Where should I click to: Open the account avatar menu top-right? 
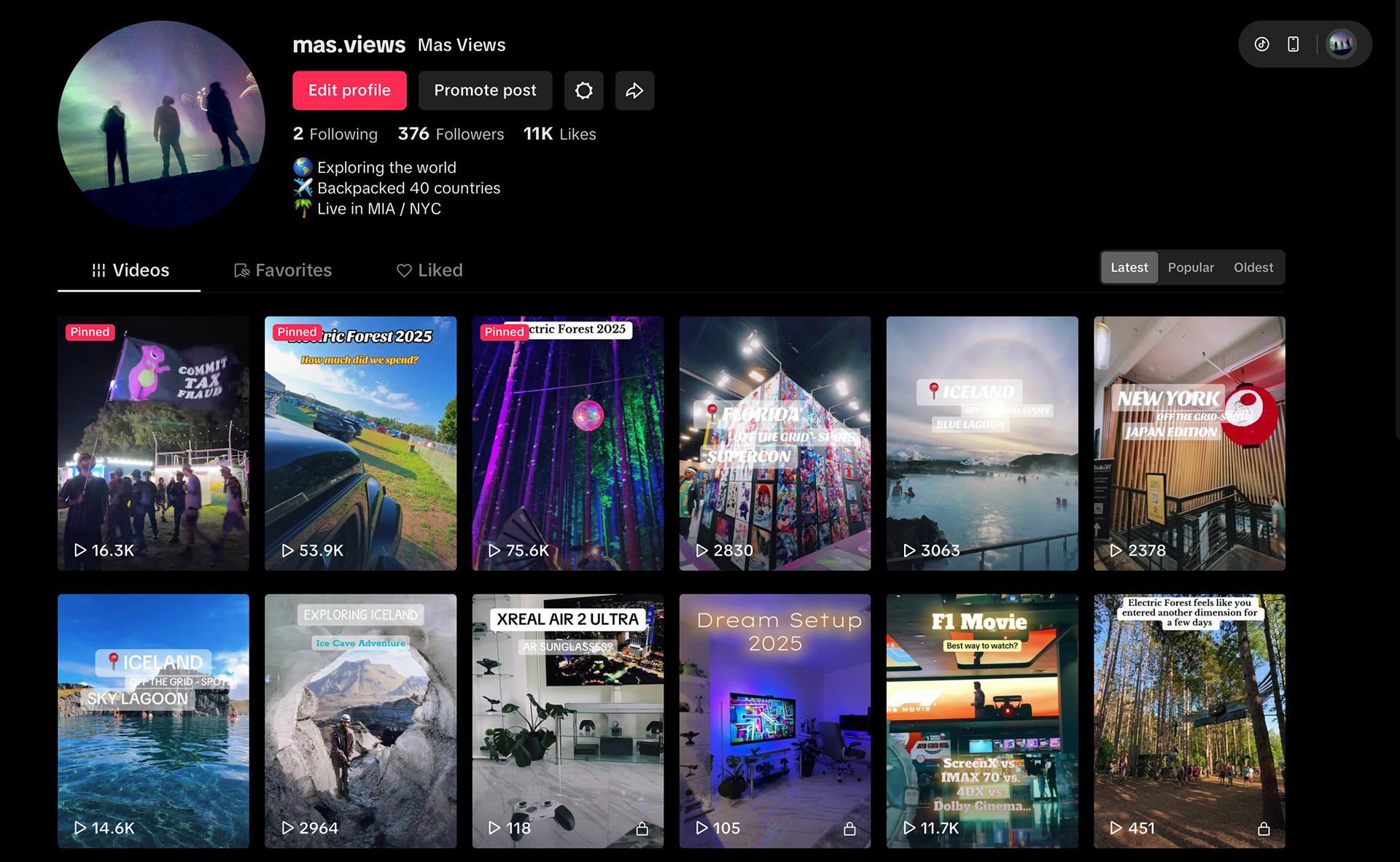1340,44
